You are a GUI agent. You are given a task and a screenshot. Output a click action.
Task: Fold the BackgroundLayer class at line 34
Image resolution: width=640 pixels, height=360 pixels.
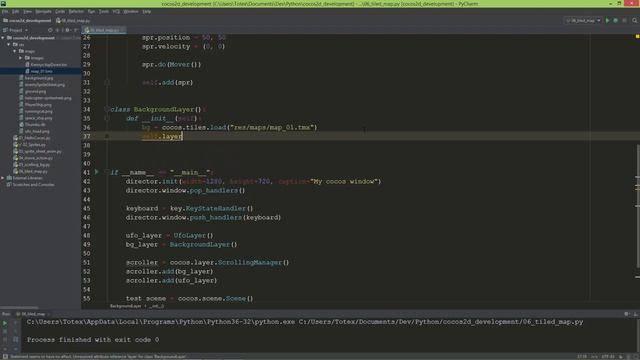pos(107,109)
